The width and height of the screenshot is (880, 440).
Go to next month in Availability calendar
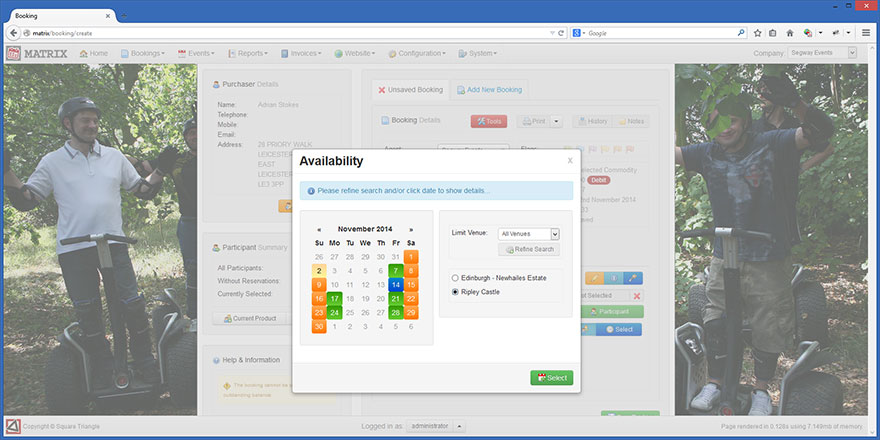(x=411, y=230)
